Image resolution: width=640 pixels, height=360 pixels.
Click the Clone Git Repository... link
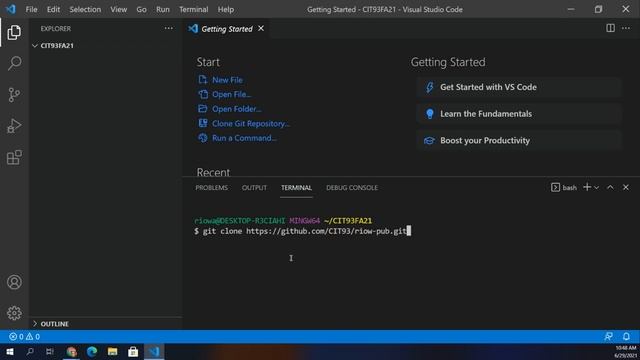(x=251, y=123)
